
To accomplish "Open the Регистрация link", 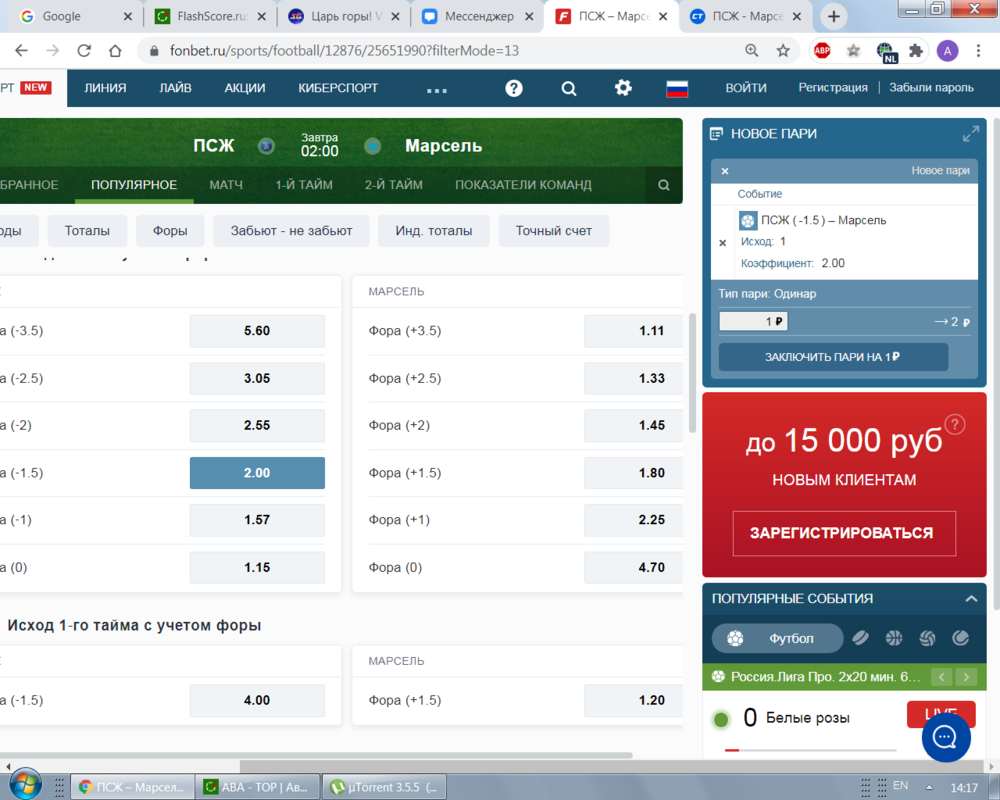I will 833,88.
